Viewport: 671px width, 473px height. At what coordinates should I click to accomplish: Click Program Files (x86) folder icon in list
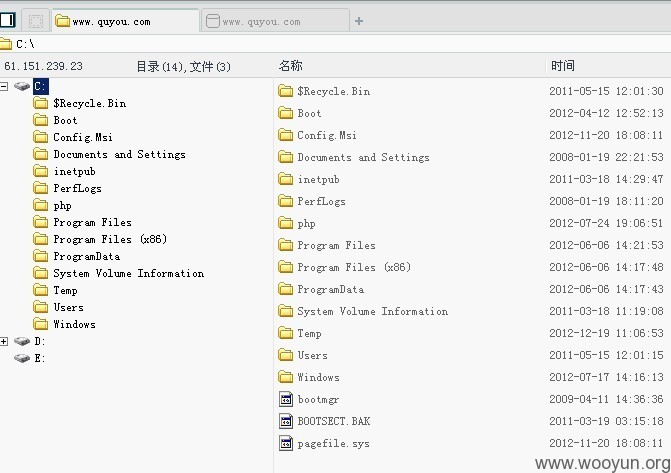[x=285, y=267]
